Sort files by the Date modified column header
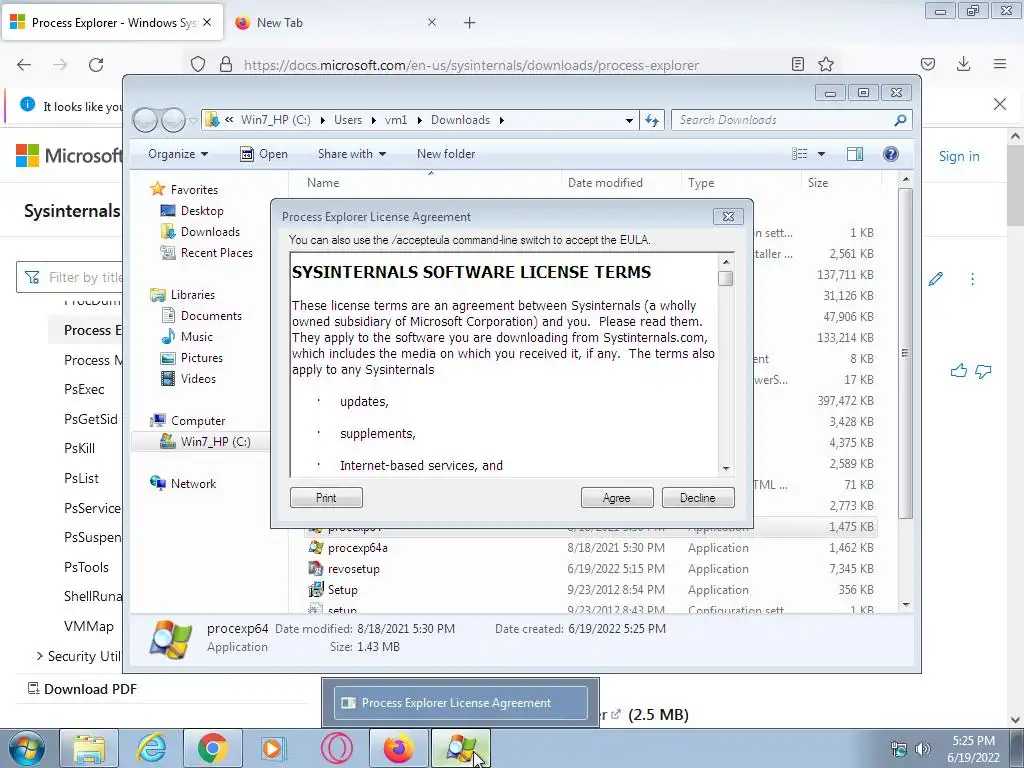This screenshot has width=1024, height=768. [620, 183]
